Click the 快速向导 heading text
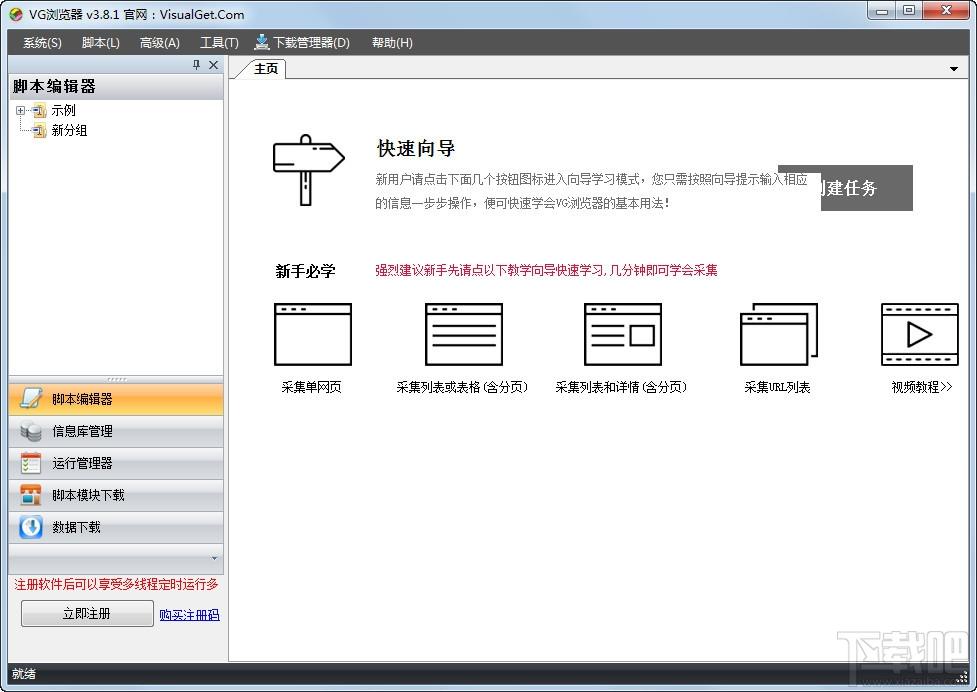 (x=416, y=148)
